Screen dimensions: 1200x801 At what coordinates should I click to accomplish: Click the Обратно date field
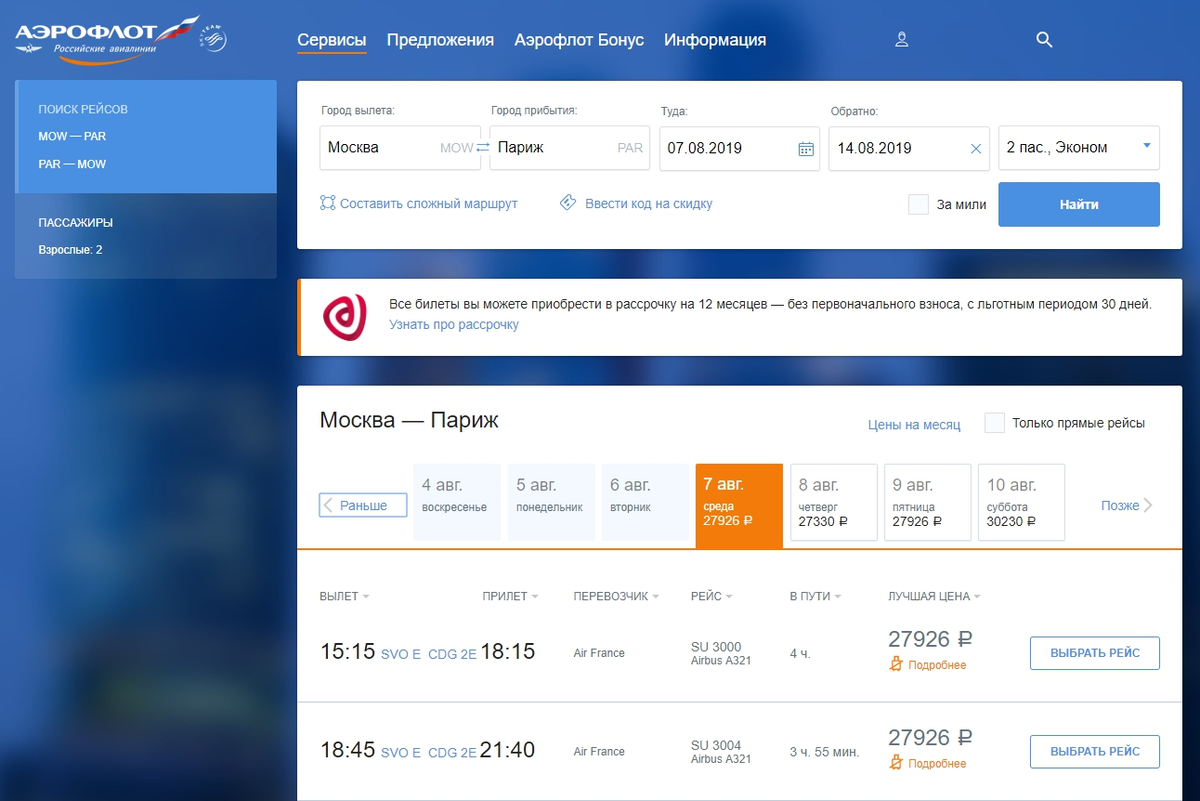click(909, 148)
